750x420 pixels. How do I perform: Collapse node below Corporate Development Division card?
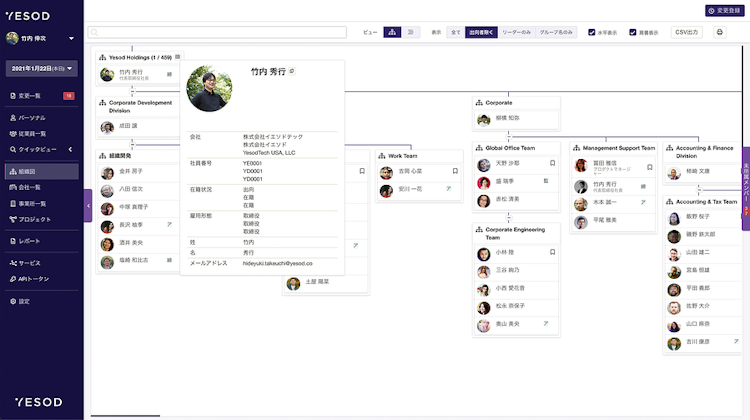(132, 144)
